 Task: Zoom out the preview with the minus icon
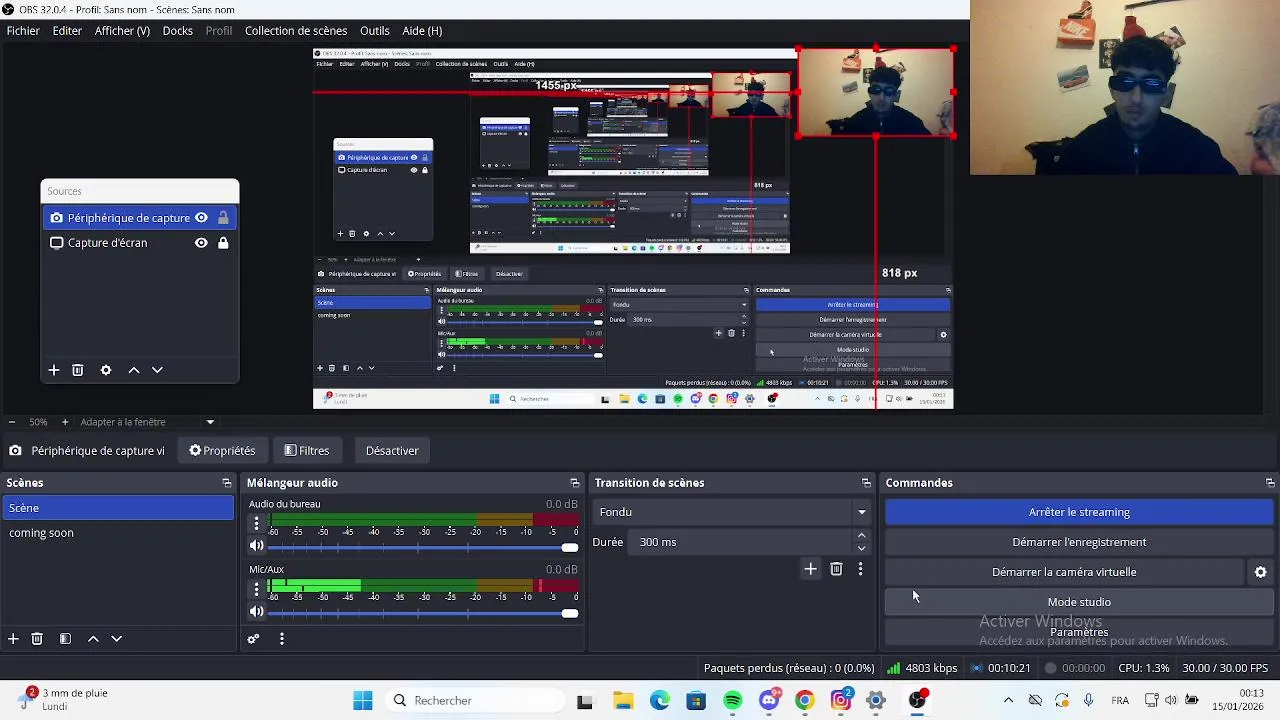point(11,422)
